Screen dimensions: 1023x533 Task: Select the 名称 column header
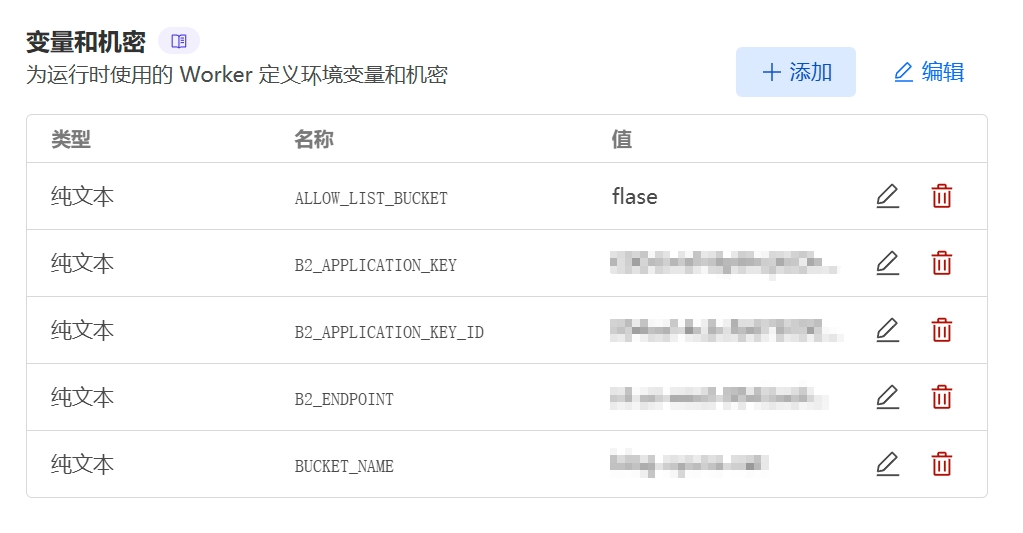pyautogui.click(x=314, y=139)
